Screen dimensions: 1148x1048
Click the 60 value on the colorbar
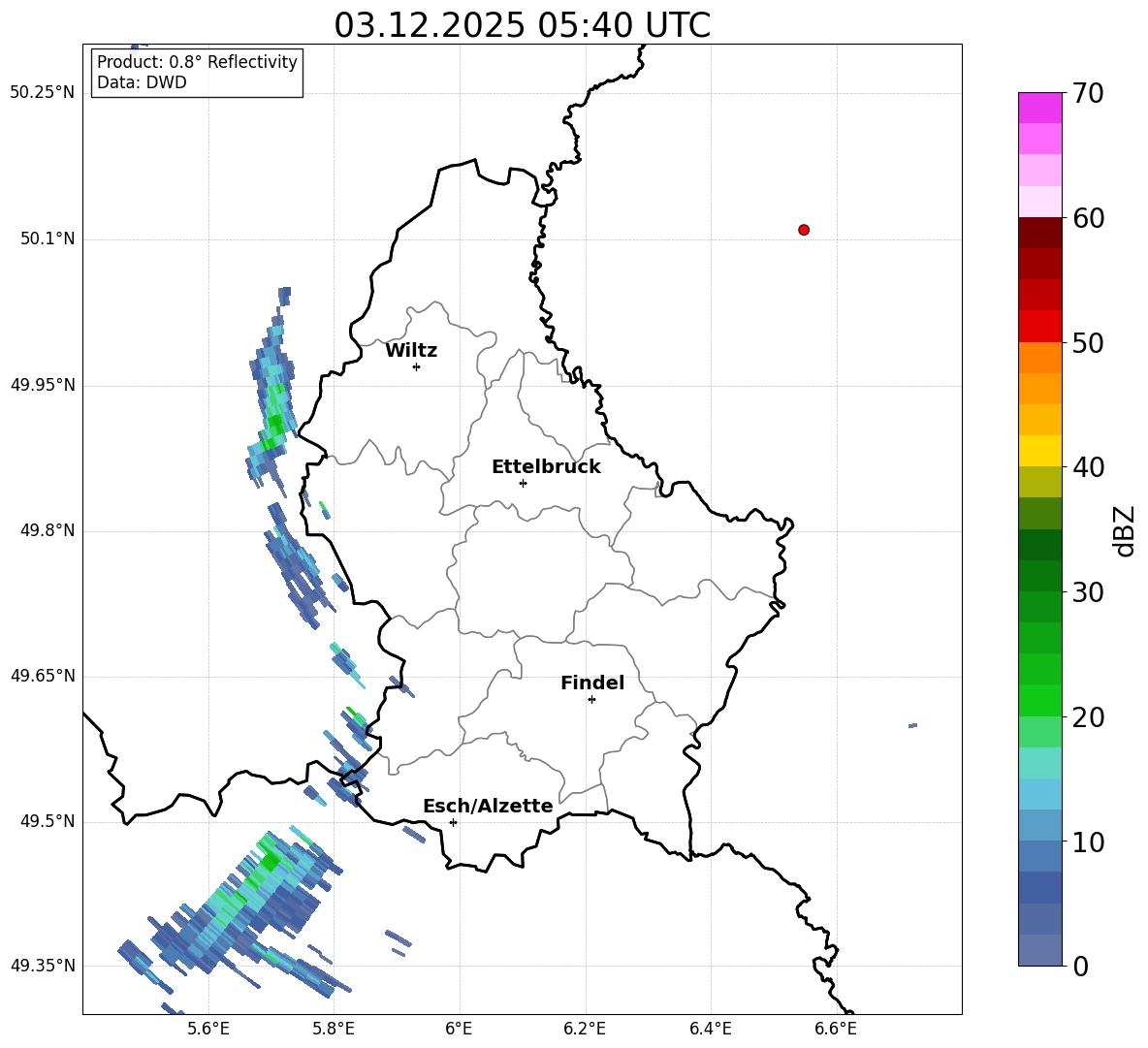click(1088, 218)
